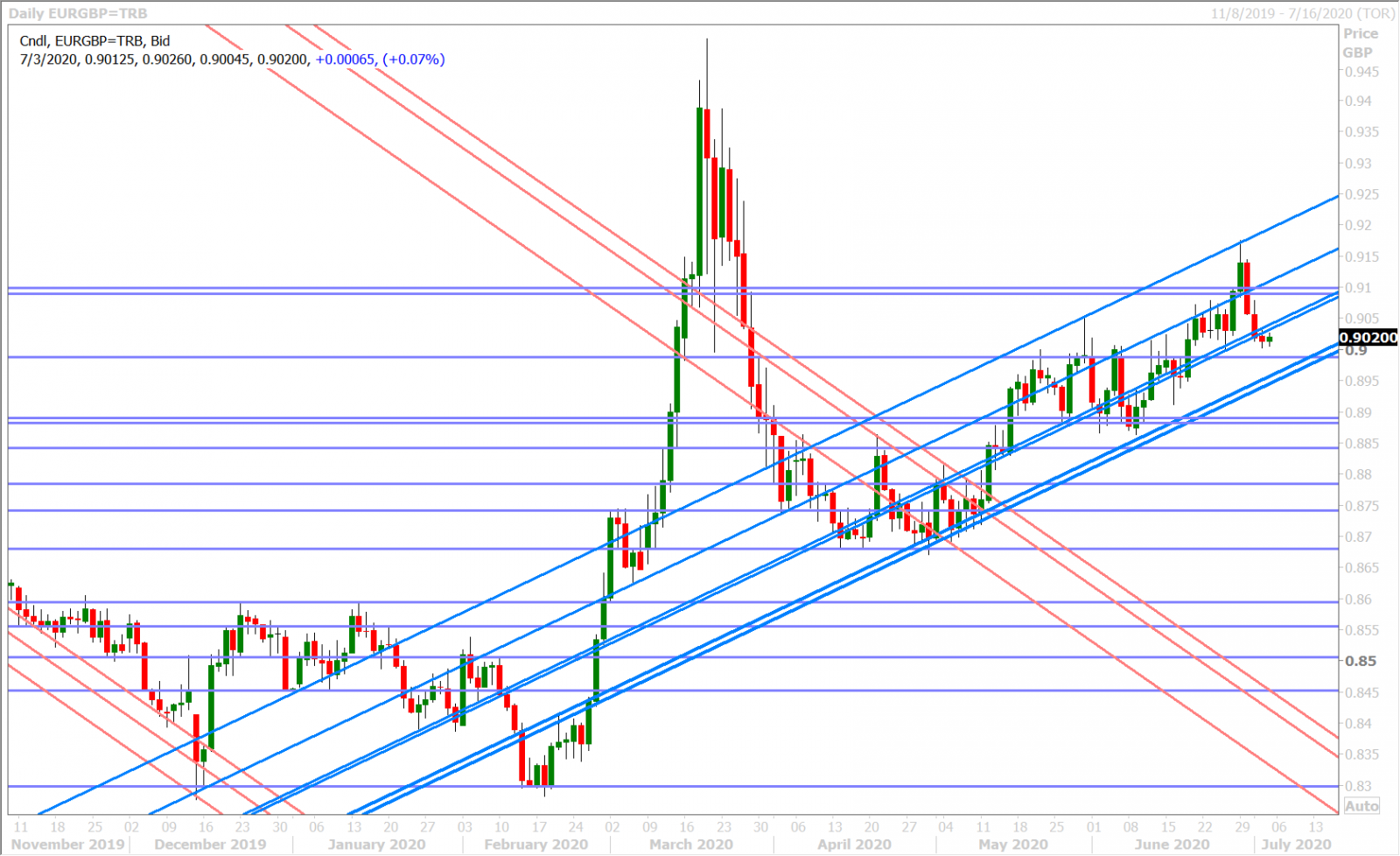Screen dimensions: 1400x856
Task: Click the 17 date tick under February 2020
Action: [539, 826]
